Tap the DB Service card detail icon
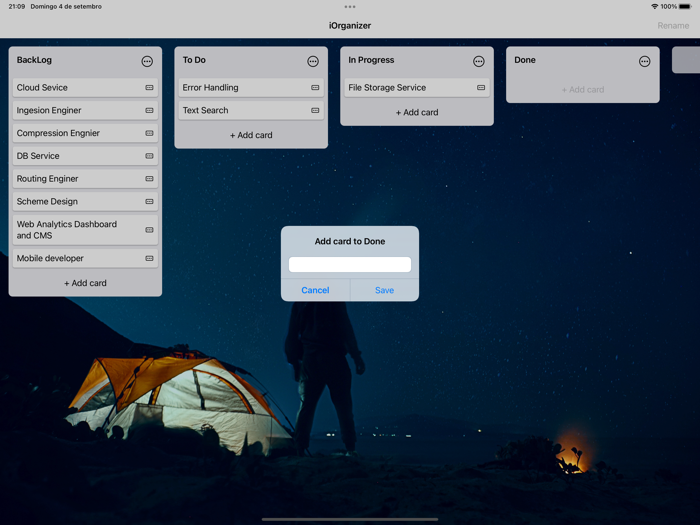The image size is (700, 525). coord(149,156)
